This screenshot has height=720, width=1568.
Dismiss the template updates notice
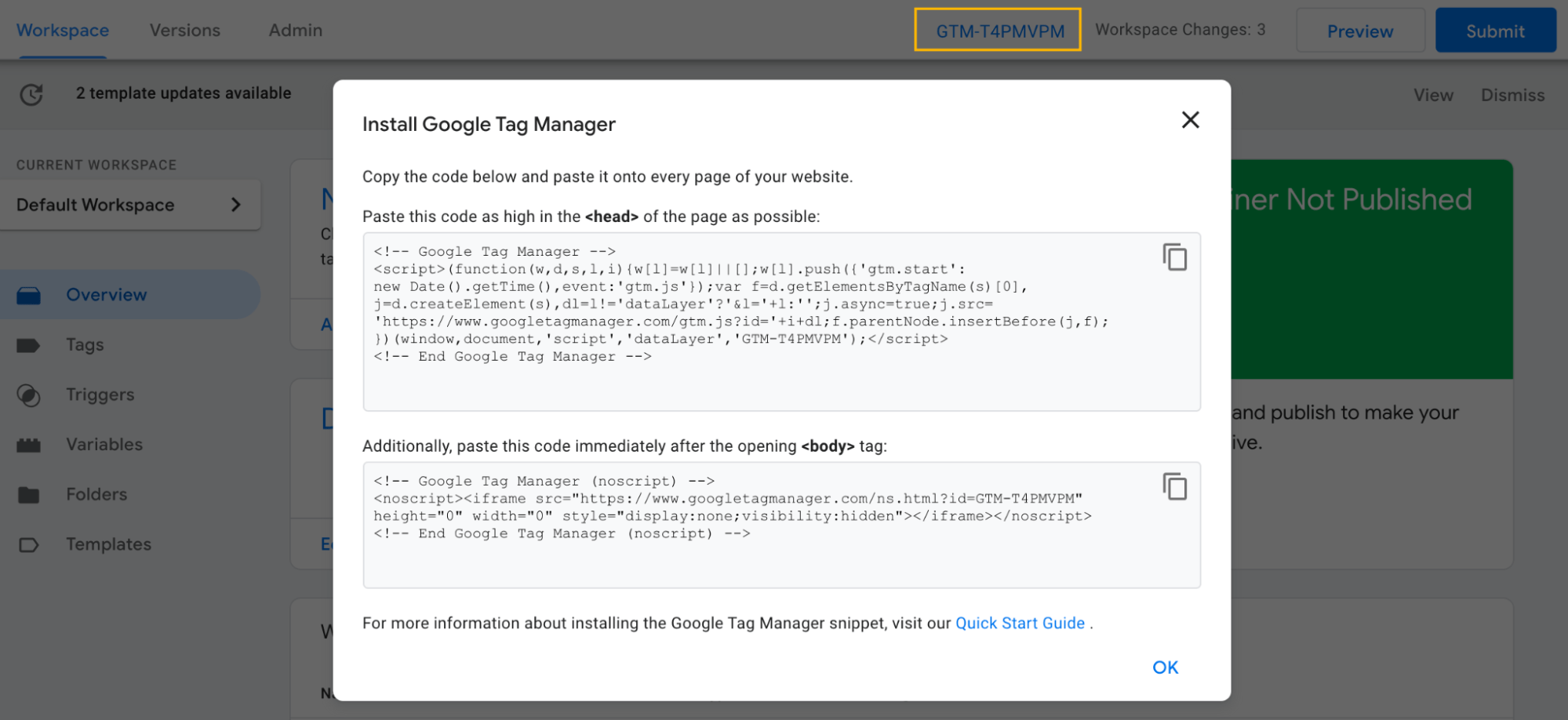coord(1512,95)
